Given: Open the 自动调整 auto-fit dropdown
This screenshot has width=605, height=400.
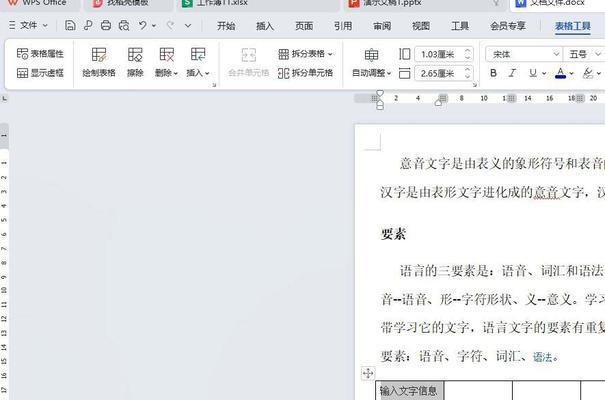Looking at the screenshot, I should 371,62.
